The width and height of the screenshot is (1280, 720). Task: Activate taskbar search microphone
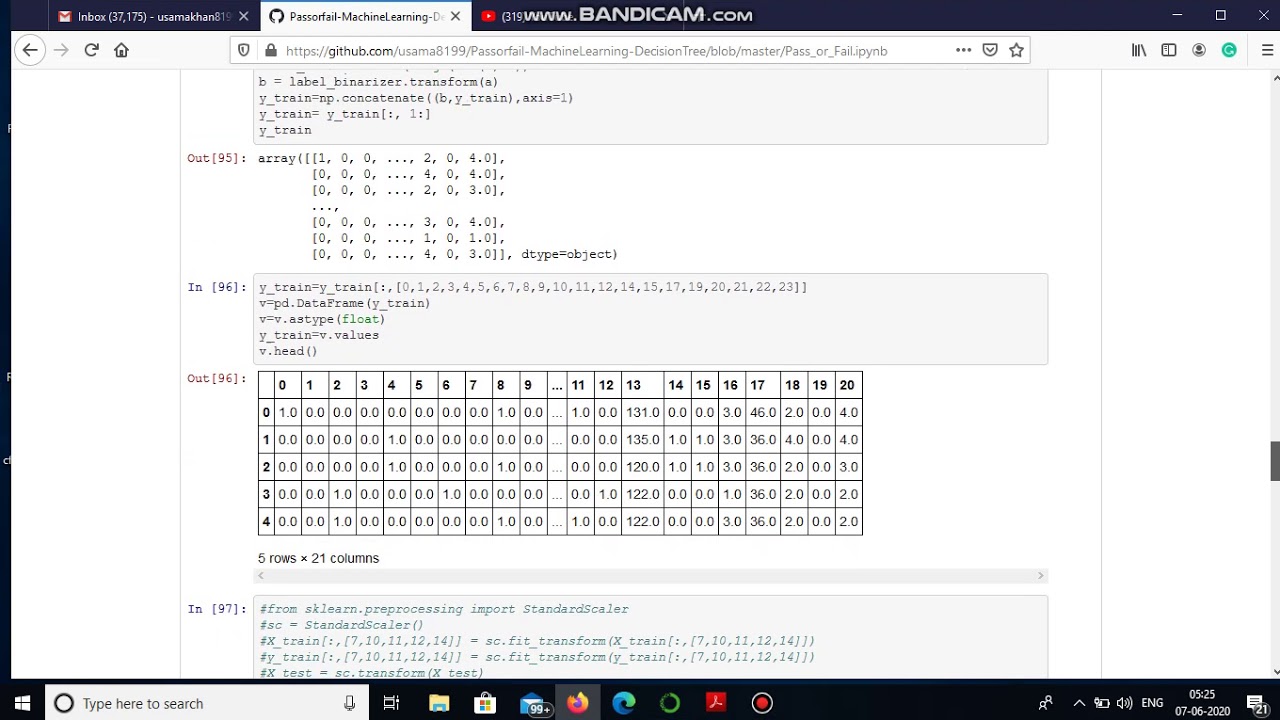tap(349, 703)
